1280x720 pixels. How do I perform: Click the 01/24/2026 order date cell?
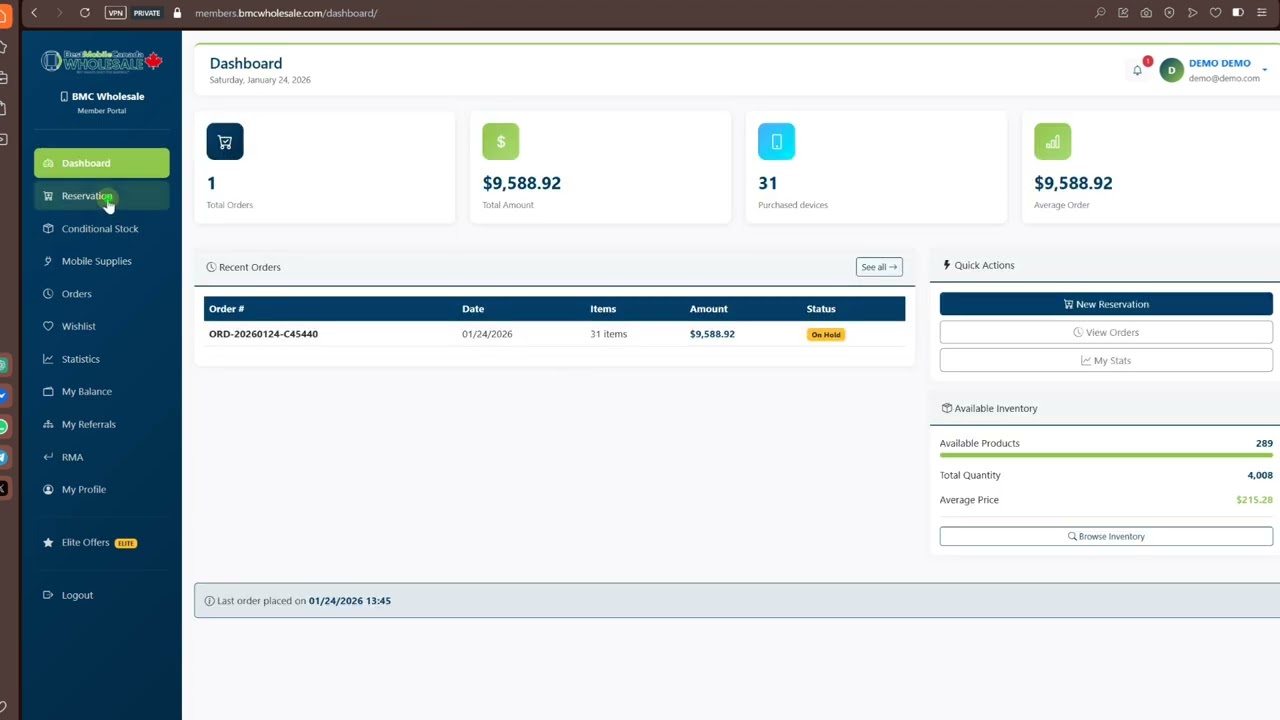click(x=487, y=334)
